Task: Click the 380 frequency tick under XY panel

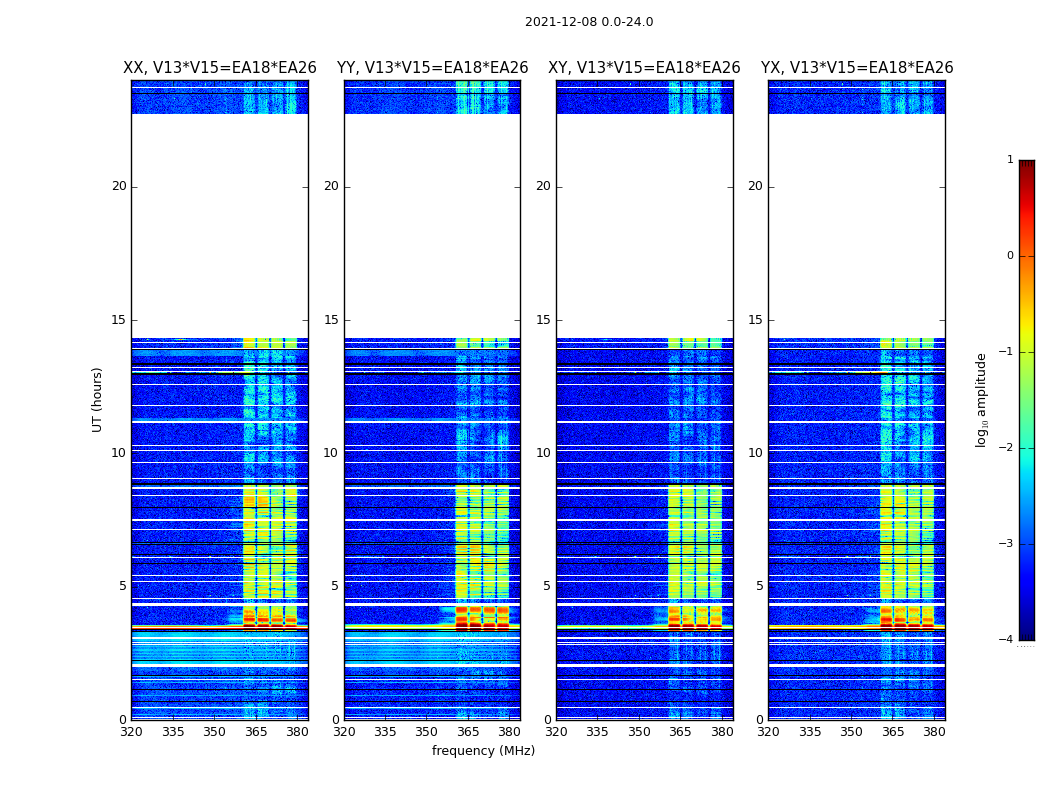Action: [722, 732]
